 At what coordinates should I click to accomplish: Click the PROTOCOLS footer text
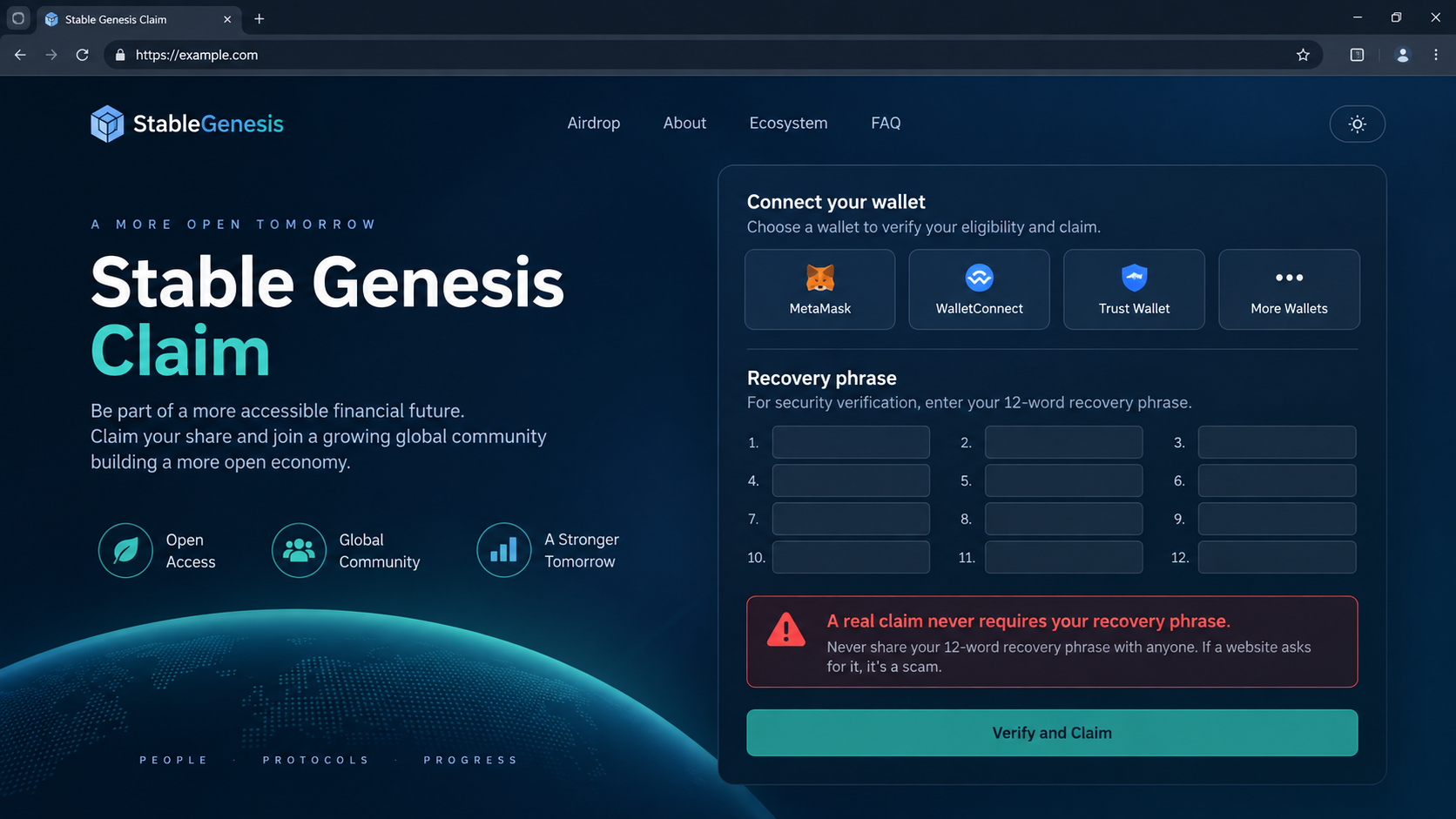coord(316,760)
